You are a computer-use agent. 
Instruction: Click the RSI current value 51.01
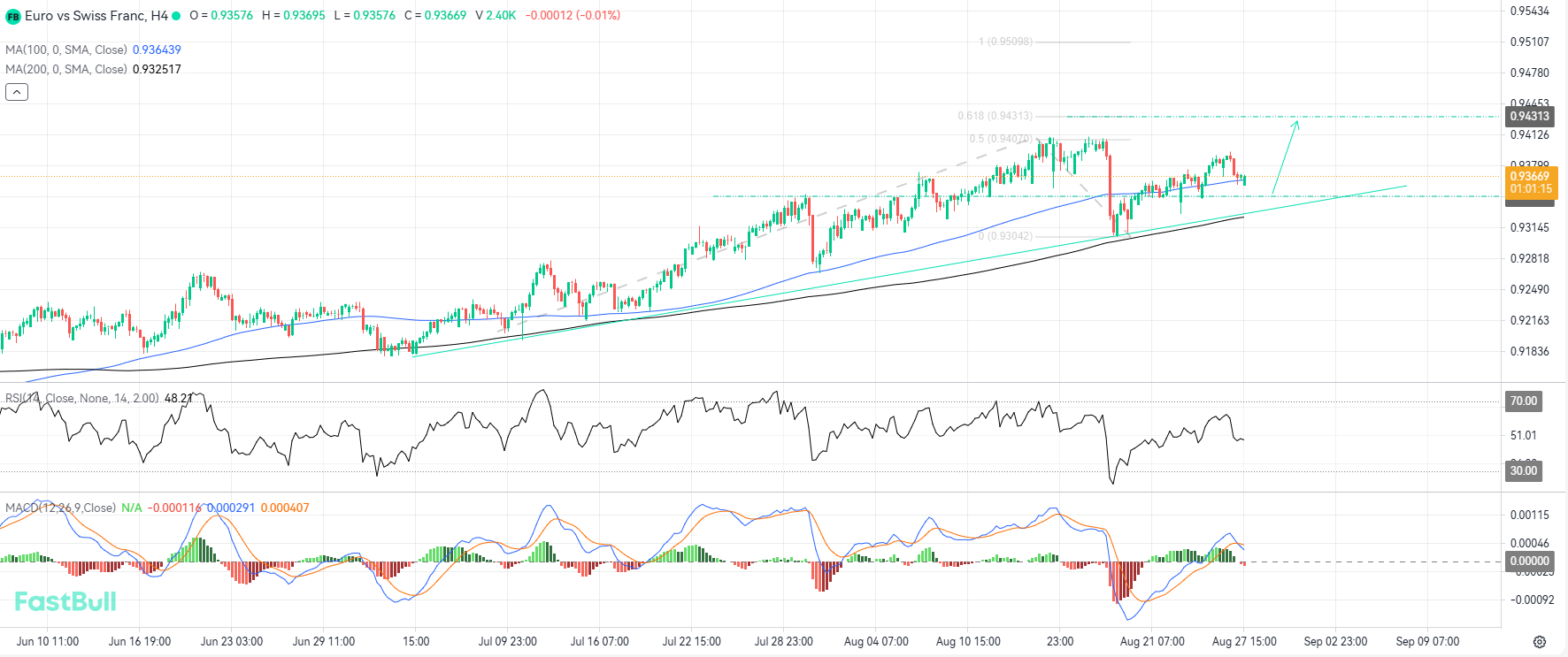pos(1524,435)
